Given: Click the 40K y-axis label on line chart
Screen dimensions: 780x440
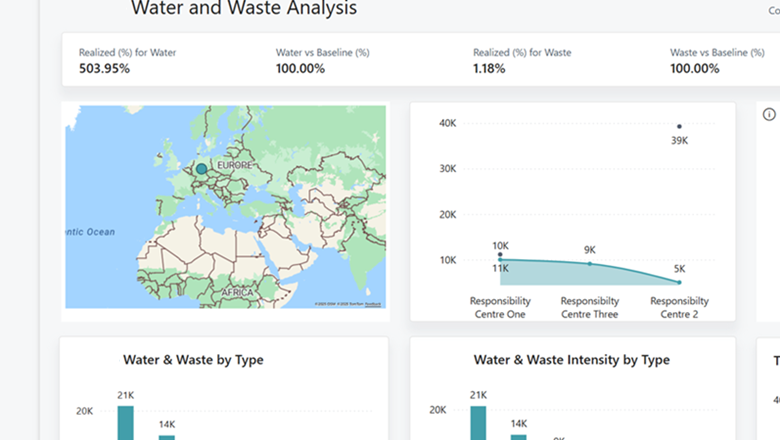Looking at the screenshot, I should pyautogui.click(x=448, y=123).
